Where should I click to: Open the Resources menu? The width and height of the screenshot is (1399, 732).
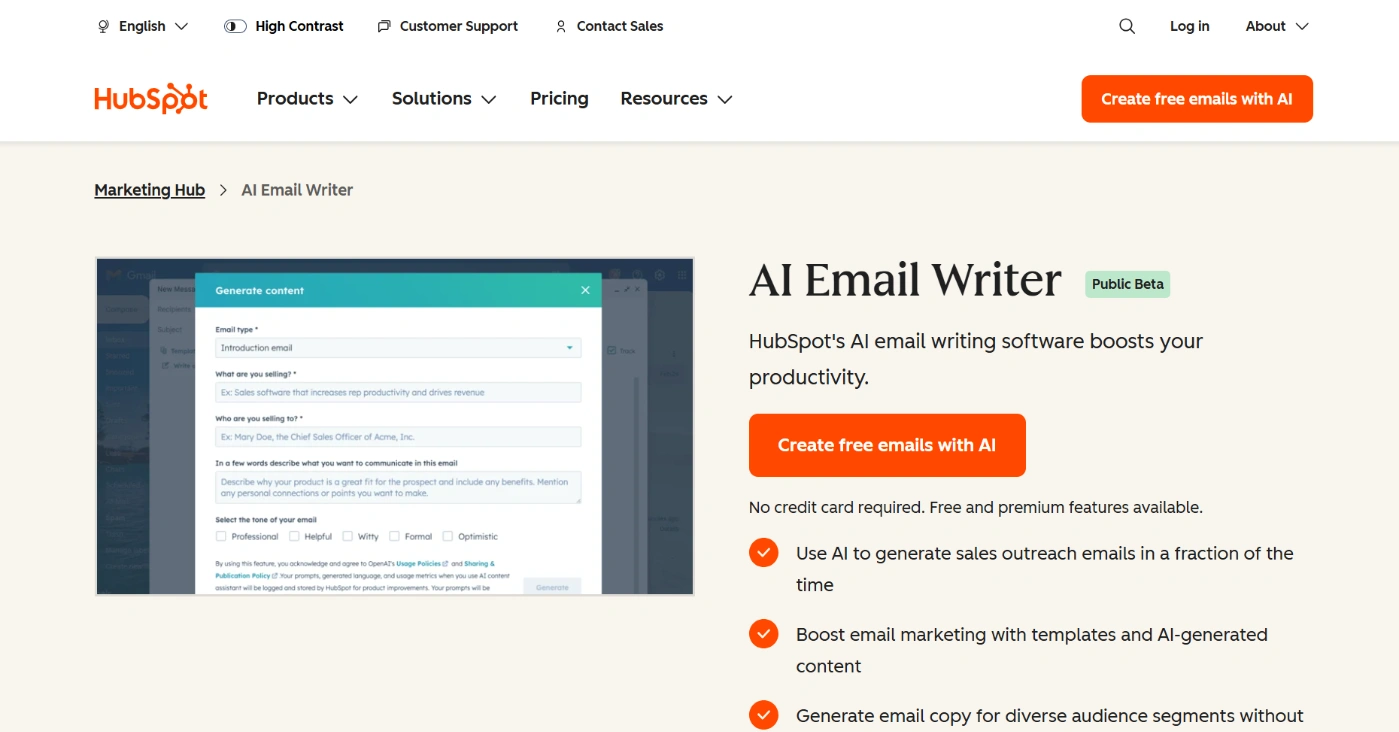(676, 99)
